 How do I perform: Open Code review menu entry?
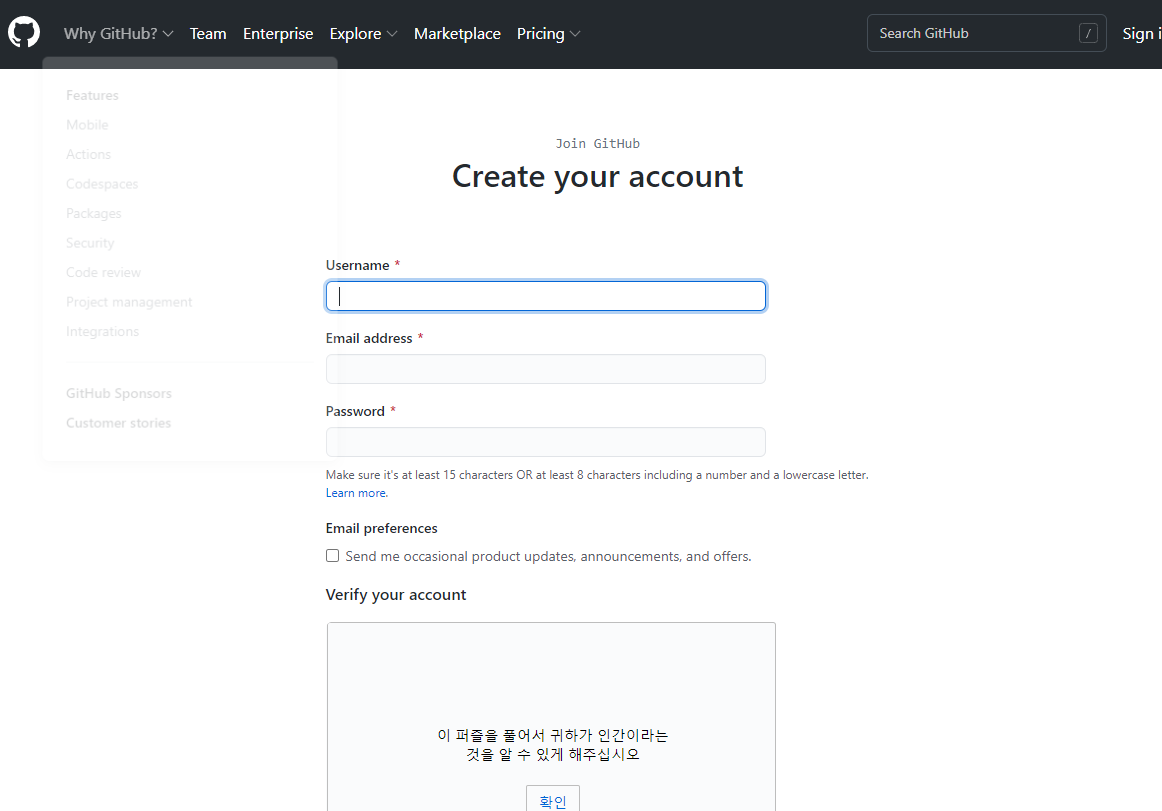103,272
